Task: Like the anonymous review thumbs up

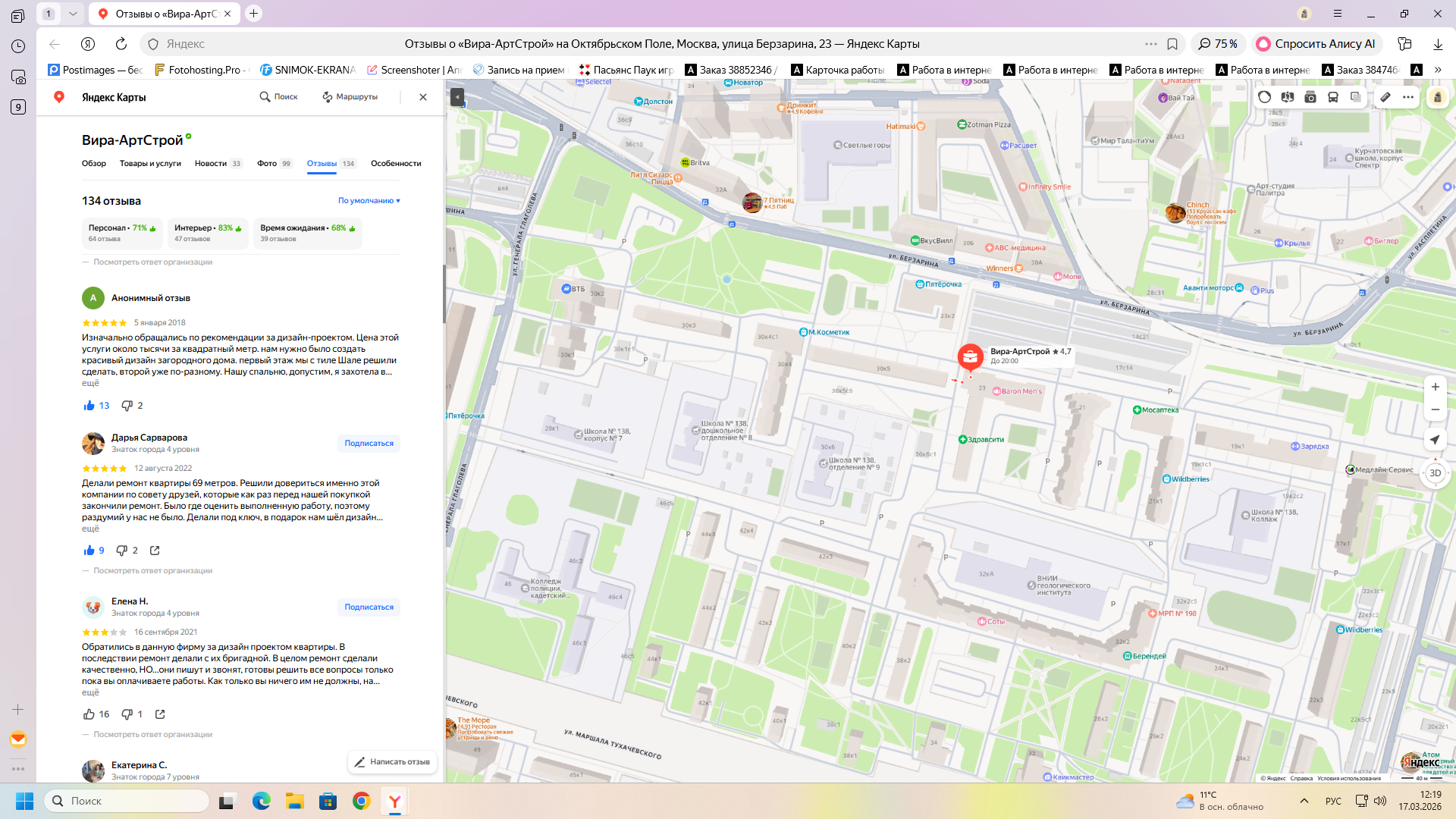Action: click(89, 406)
